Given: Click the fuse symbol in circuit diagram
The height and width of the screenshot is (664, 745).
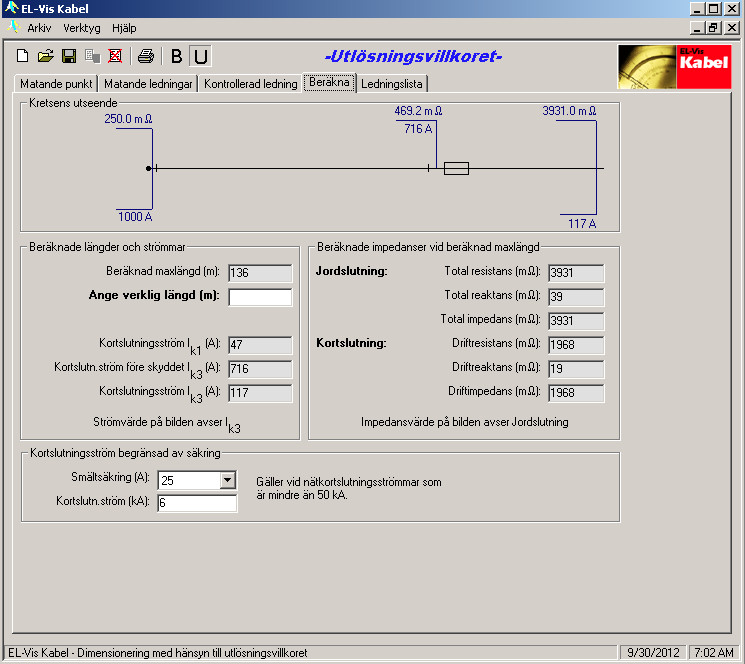Looking at the screenshot, I should [456, 169].
